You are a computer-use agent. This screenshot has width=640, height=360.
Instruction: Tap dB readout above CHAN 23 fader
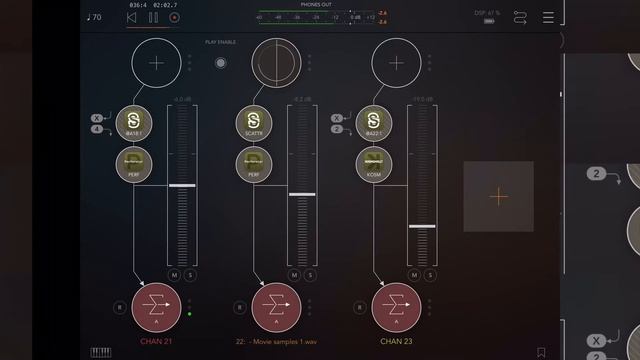[422, 99]
